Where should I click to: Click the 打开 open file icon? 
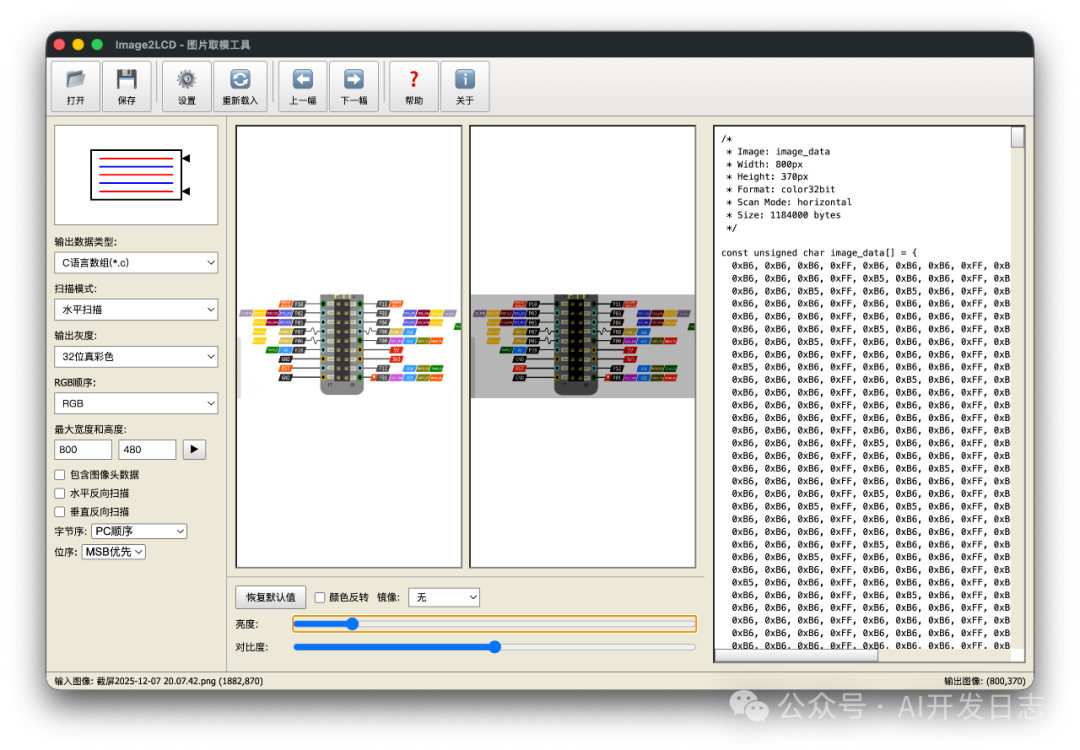[76, 86]
